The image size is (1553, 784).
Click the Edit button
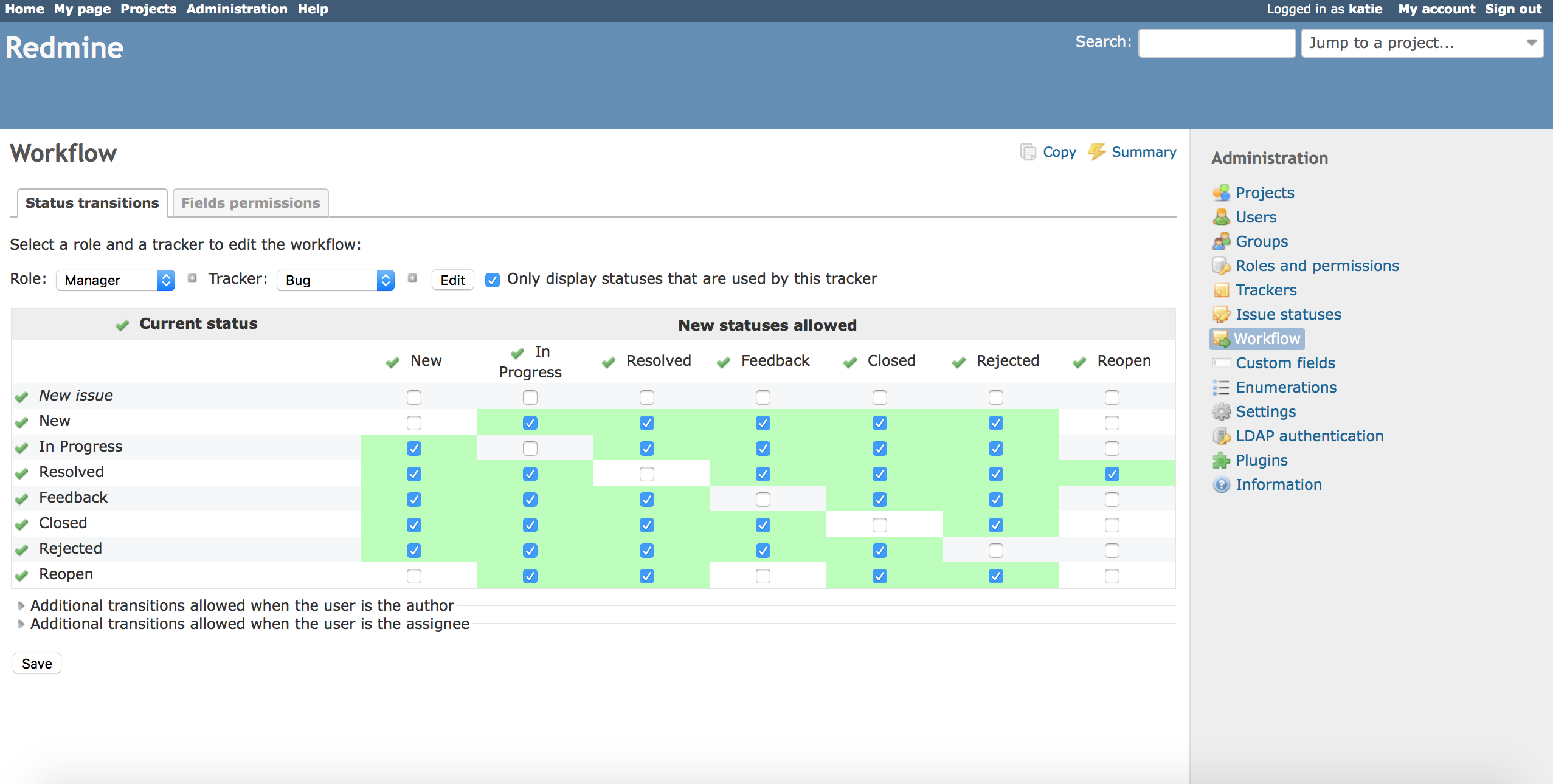tap(452, 280)
